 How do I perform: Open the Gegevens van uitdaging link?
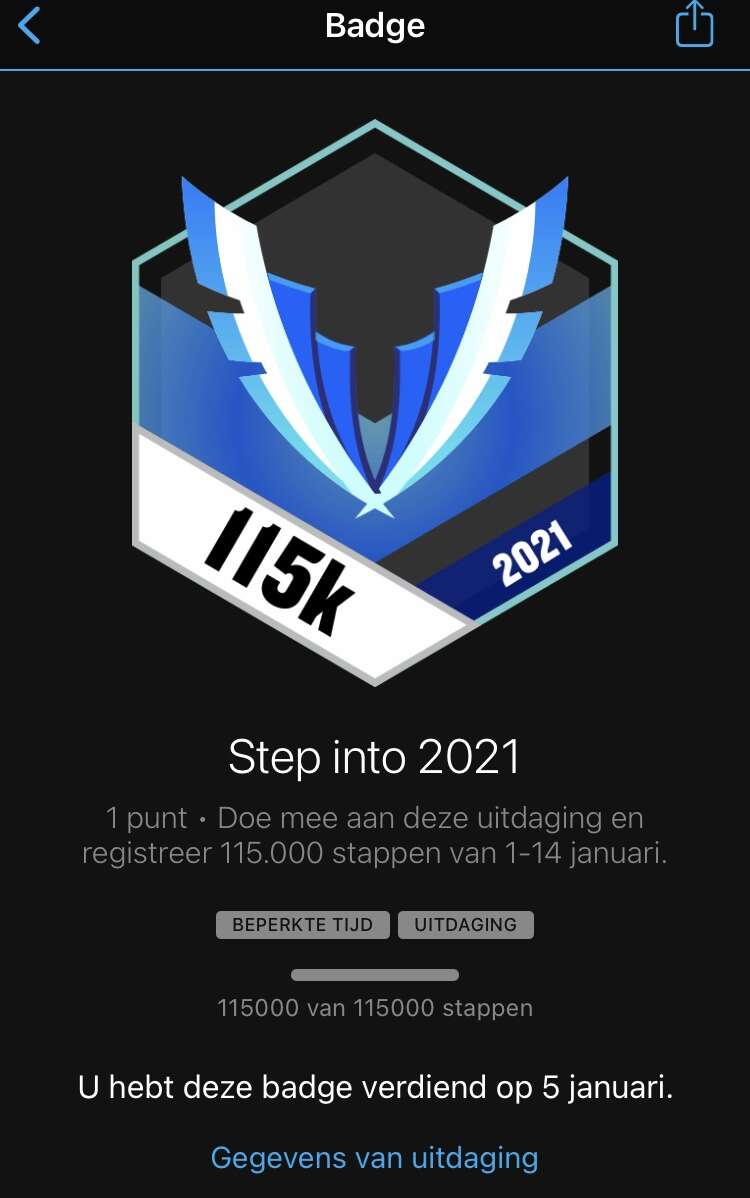374,1158
